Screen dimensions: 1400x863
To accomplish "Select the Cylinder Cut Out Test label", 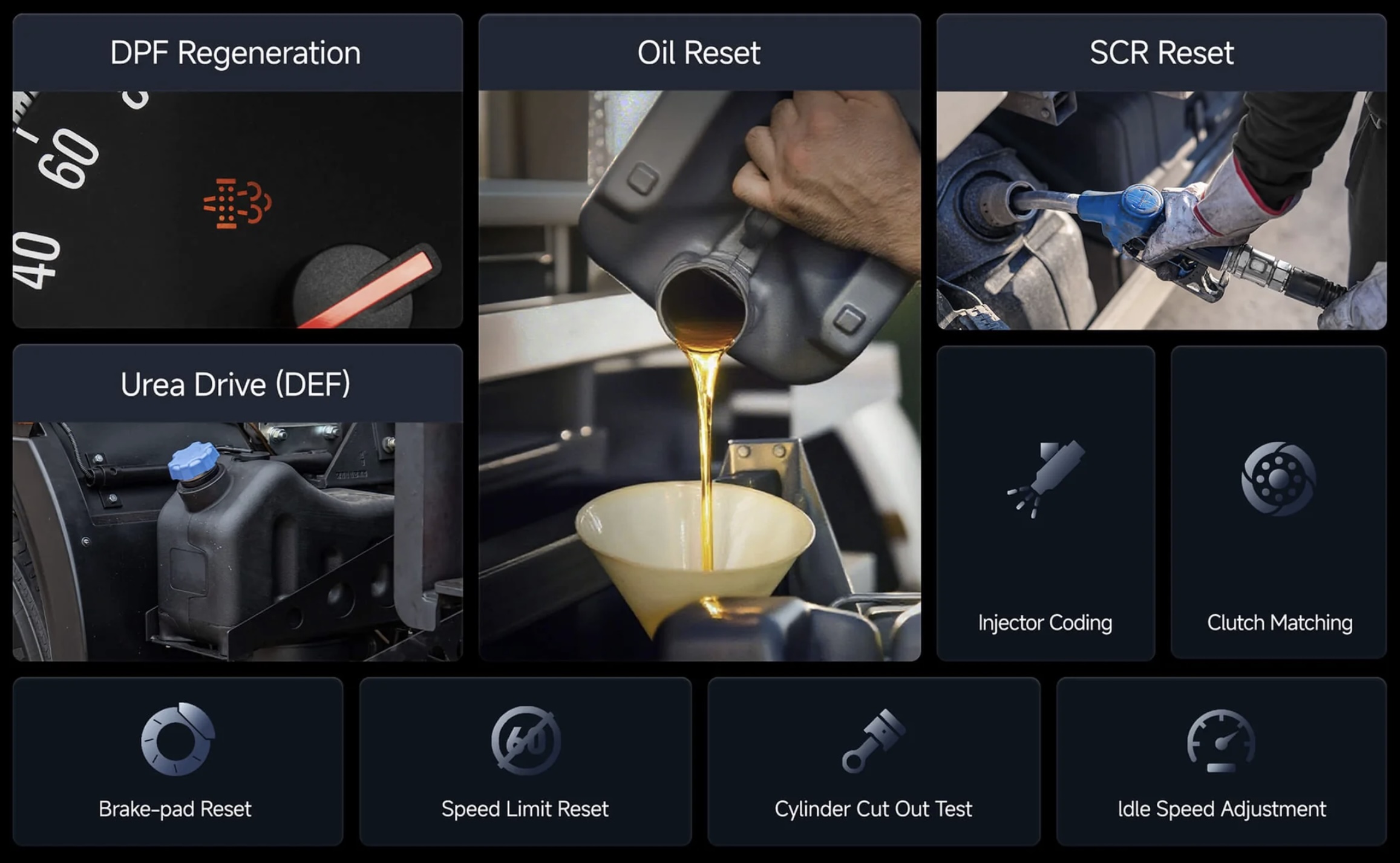I will click(873, 809).
